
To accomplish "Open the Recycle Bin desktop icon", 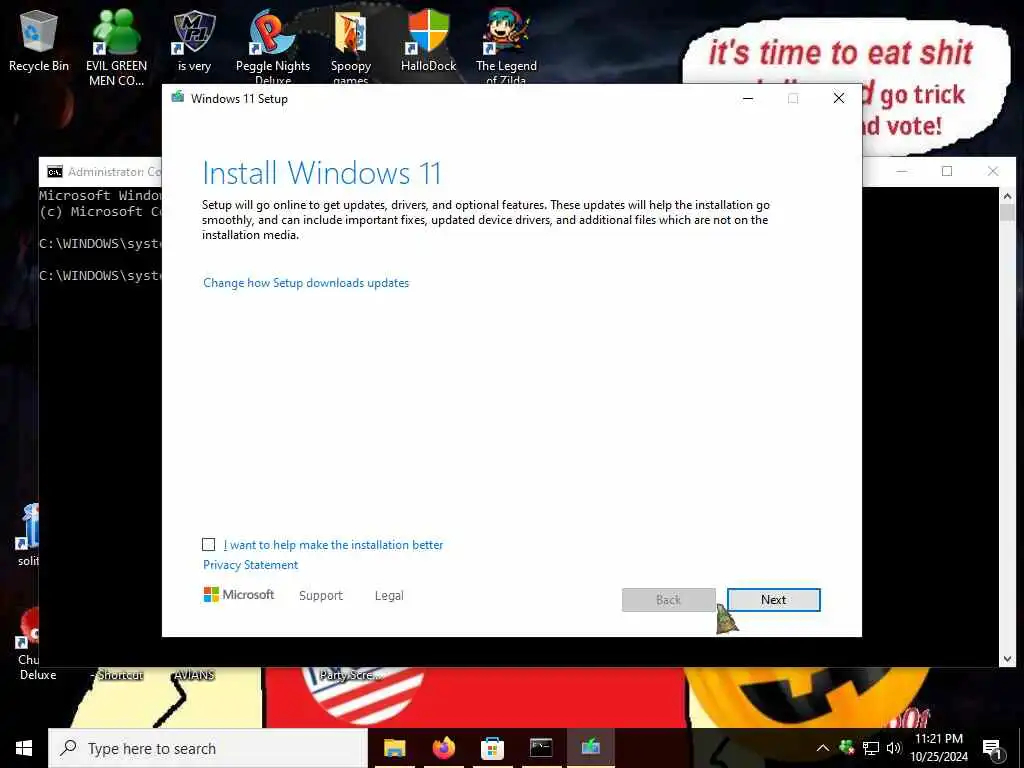I will coord(39,40).
